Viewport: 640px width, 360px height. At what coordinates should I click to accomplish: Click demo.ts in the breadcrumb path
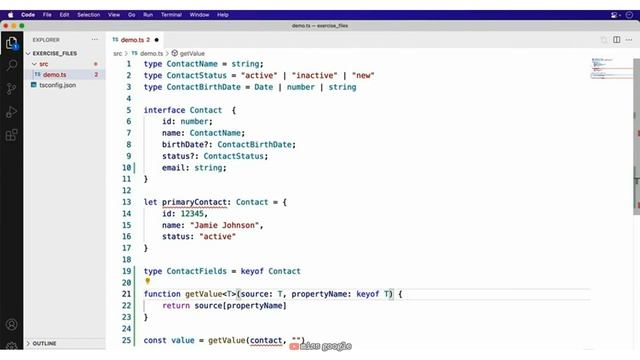(151, 53)
